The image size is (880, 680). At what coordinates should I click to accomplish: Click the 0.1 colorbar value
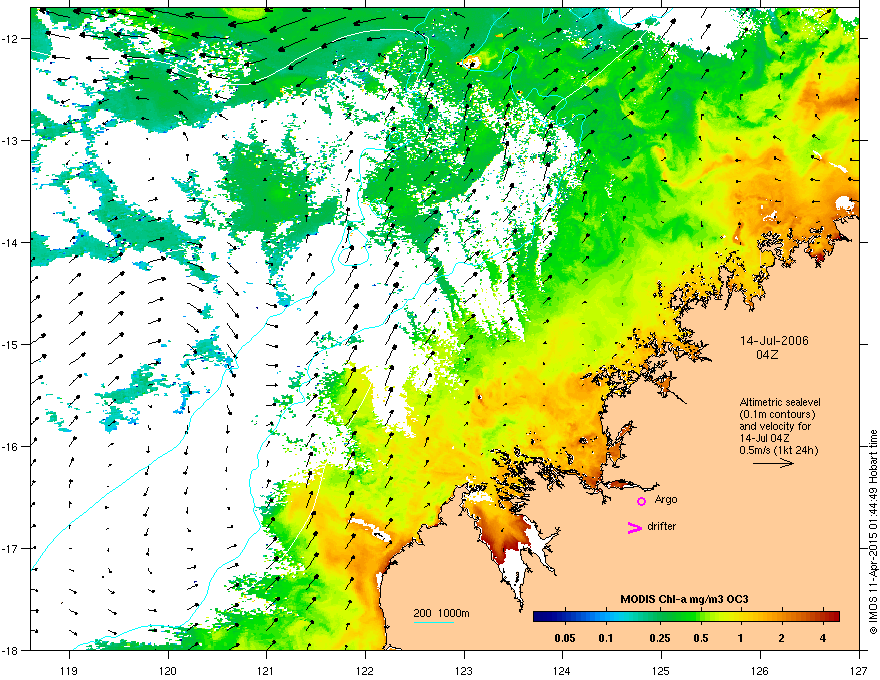[x=606, y=638]
